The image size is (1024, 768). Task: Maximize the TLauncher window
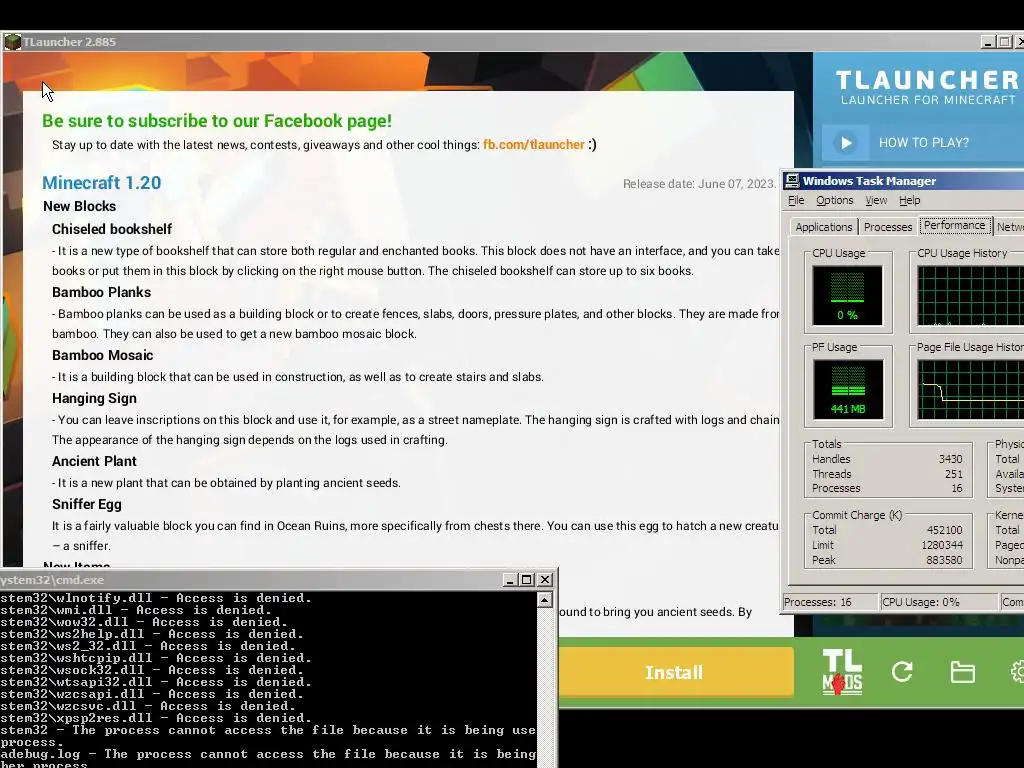[1005, 42]
